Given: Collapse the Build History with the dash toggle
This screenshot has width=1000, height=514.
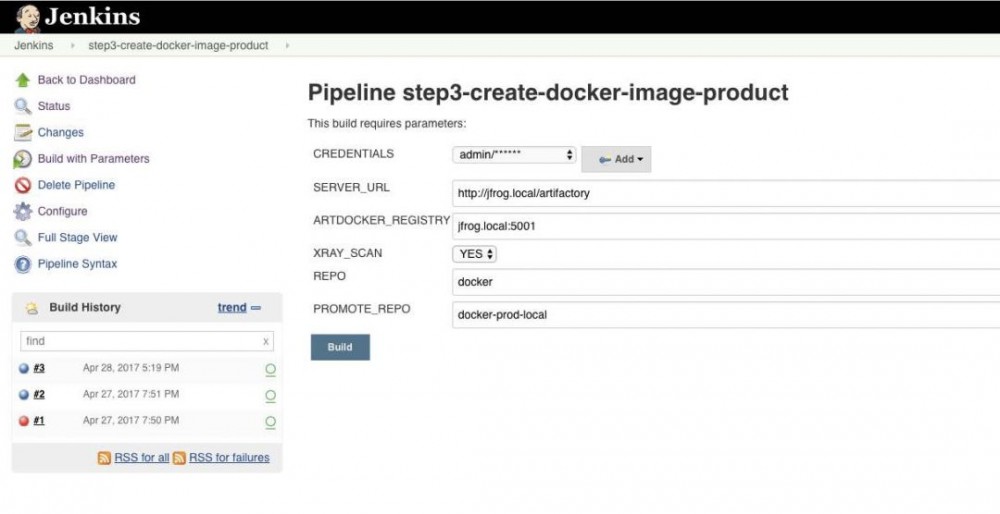Looking at the screenshot, I should coord(256,308).
